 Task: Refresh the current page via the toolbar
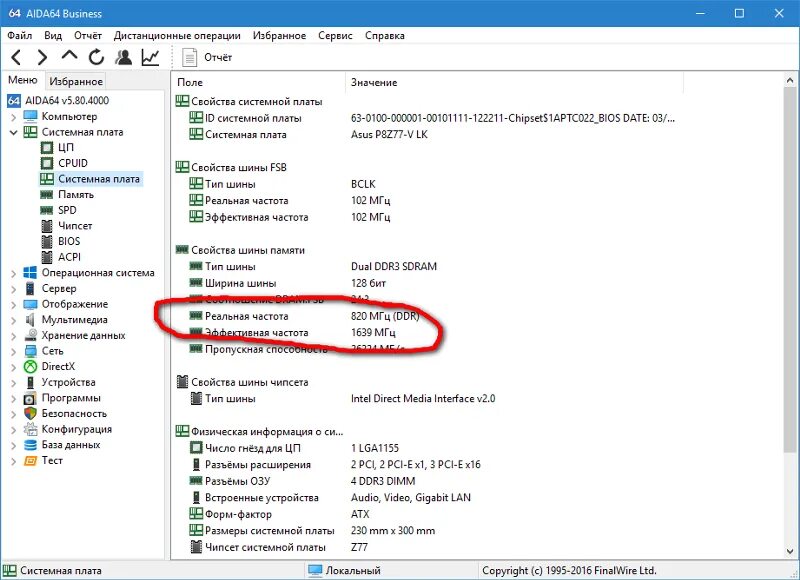point(96,57)
